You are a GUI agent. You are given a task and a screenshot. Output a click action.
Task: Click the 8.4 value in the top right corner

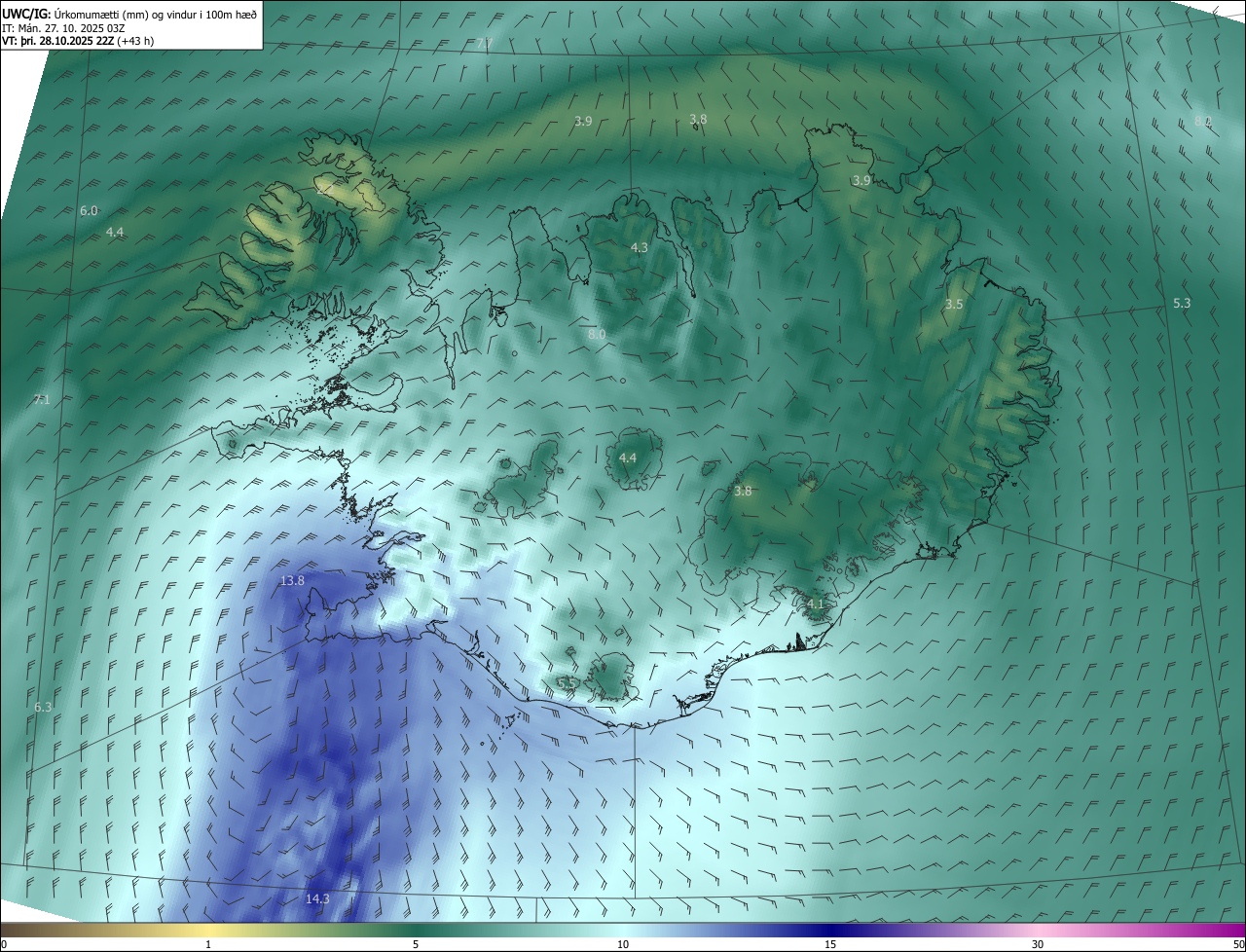[1203, 122]
